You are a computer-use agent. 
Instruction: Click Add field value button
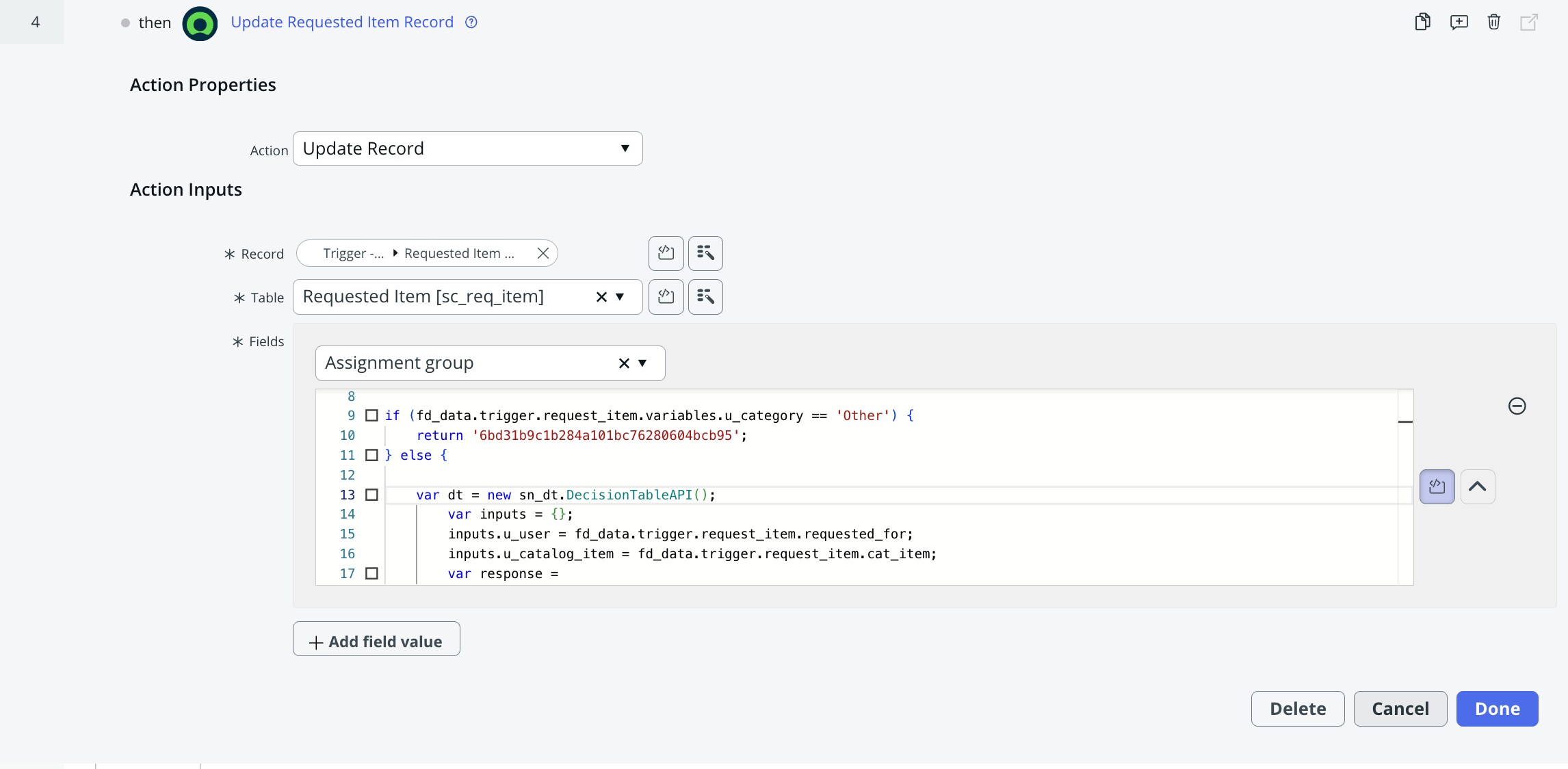pos(376,639)
